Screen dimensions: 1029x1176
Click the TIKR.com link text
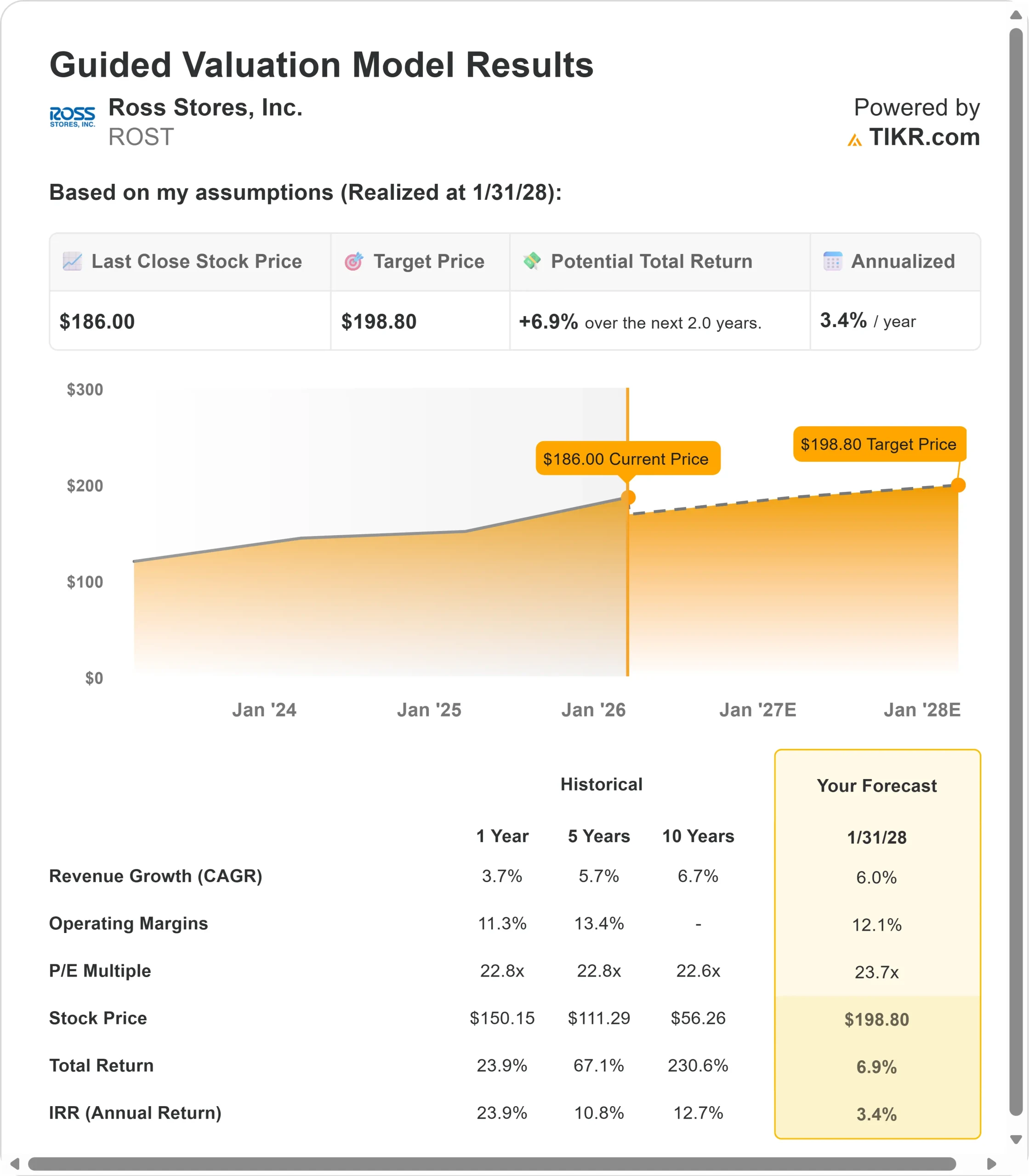click(924, 137)
